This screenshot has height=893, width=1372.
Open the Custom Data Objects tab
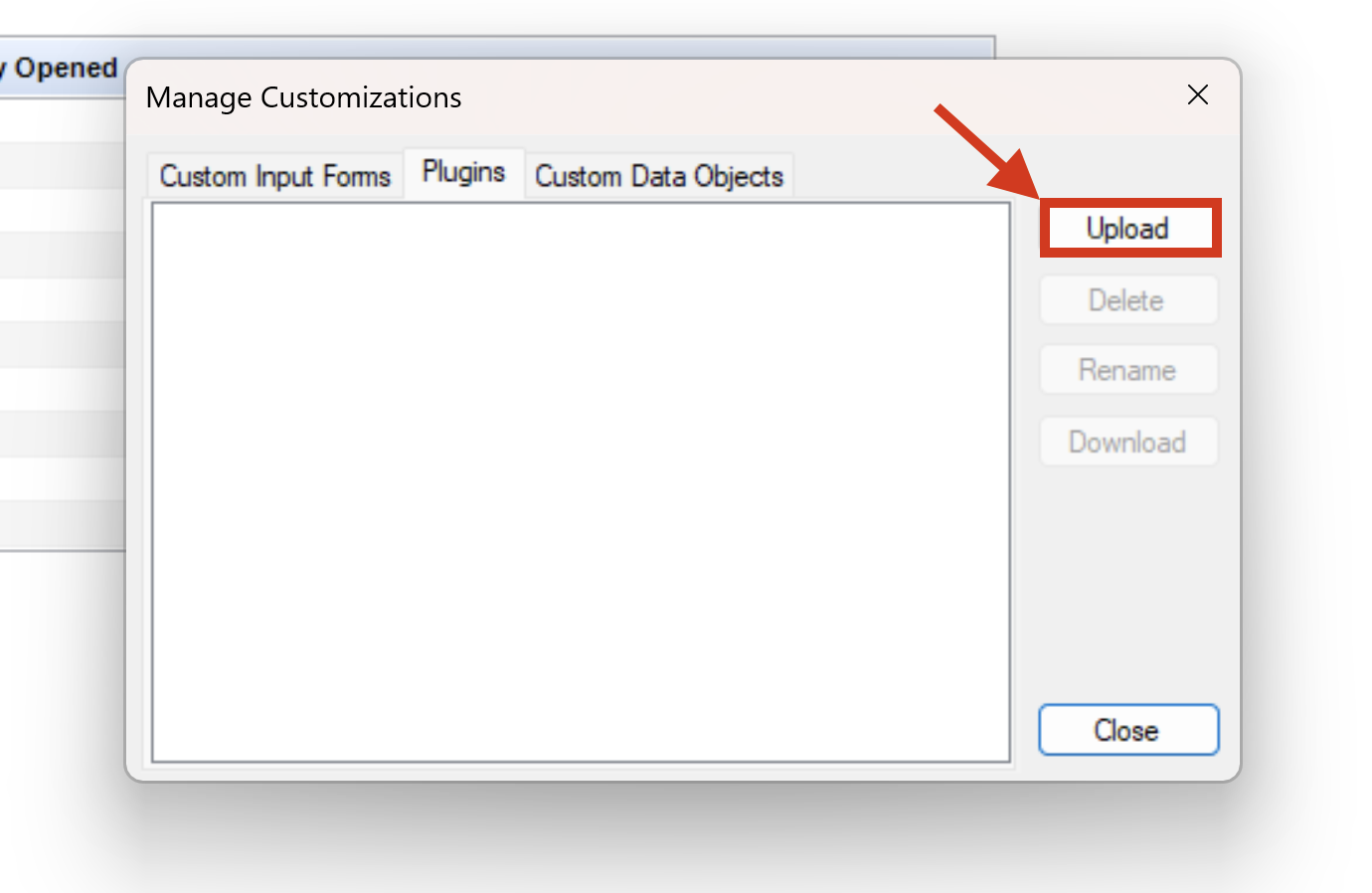pos(659,176)
